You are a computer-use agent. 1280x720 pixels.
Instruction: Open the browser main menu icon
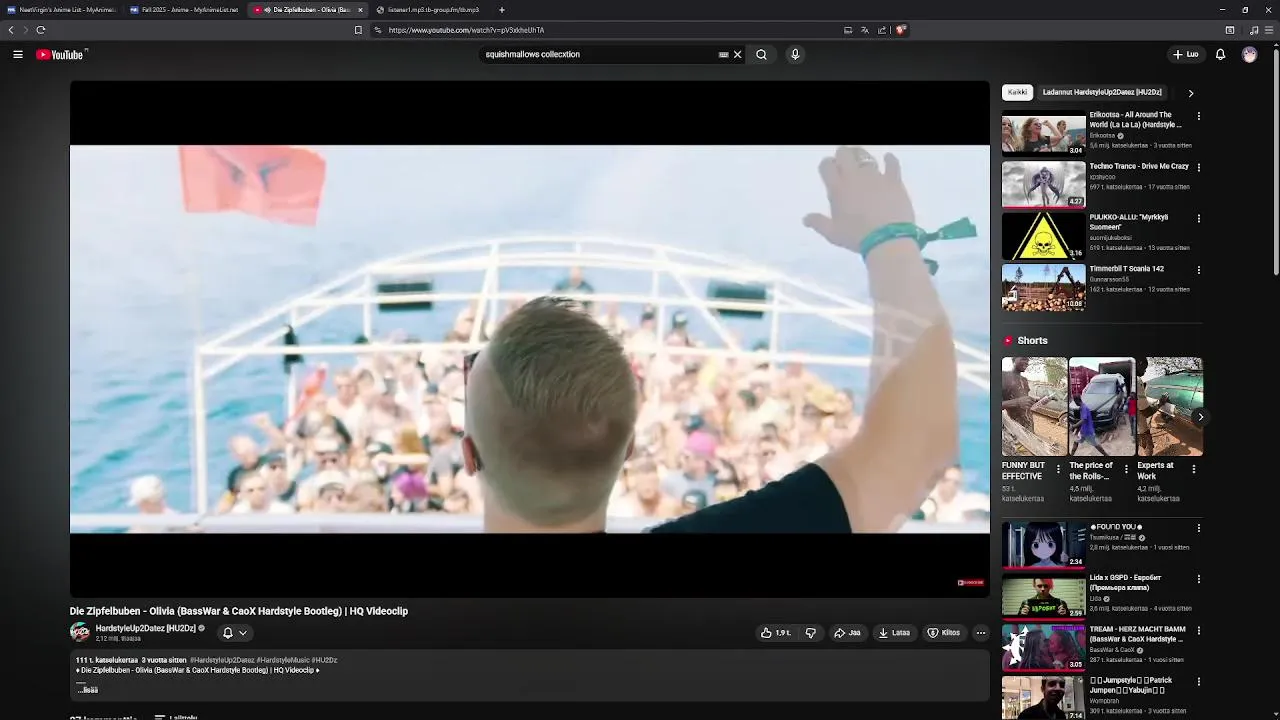[1271, 30]
